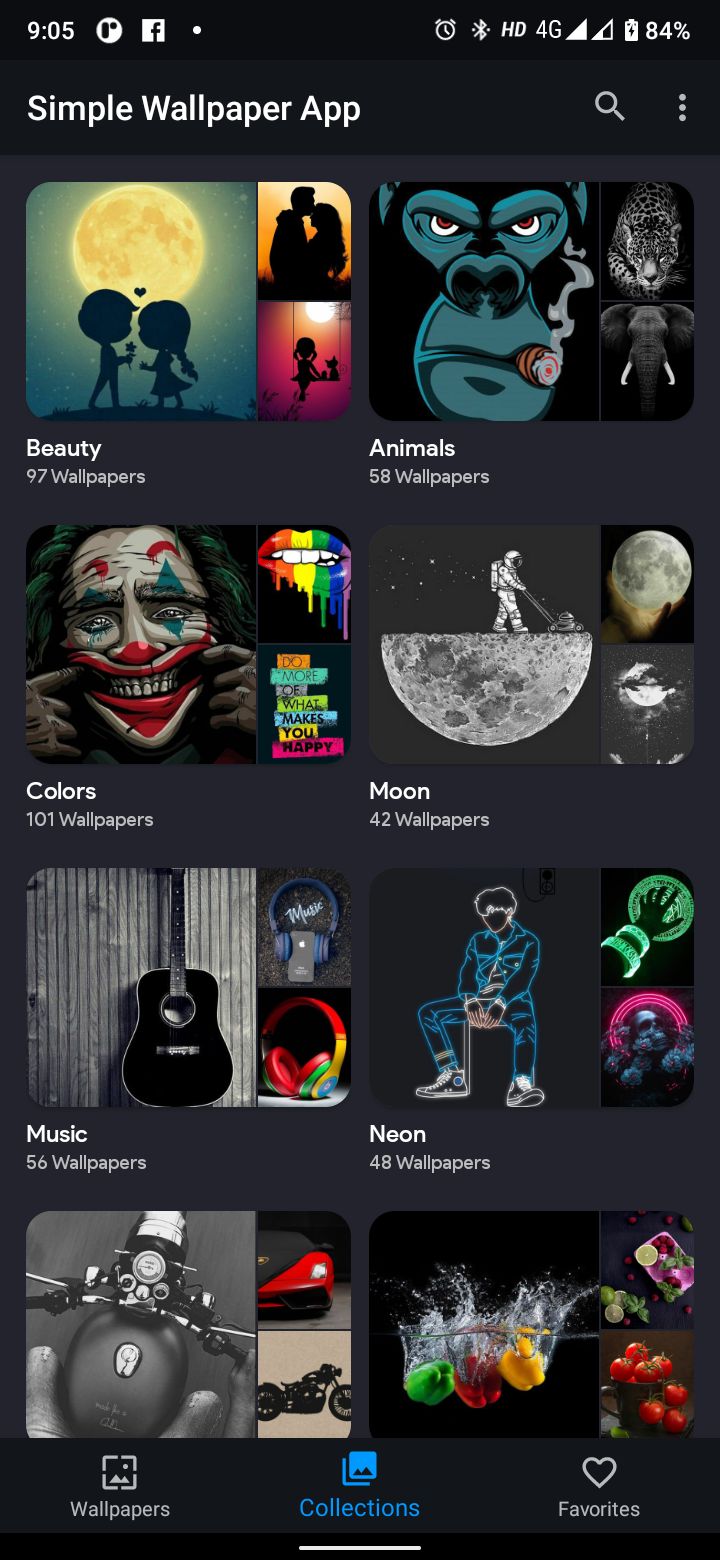
Task: Tap the Wallpapers picture icon
Action: click(119, 1472)
